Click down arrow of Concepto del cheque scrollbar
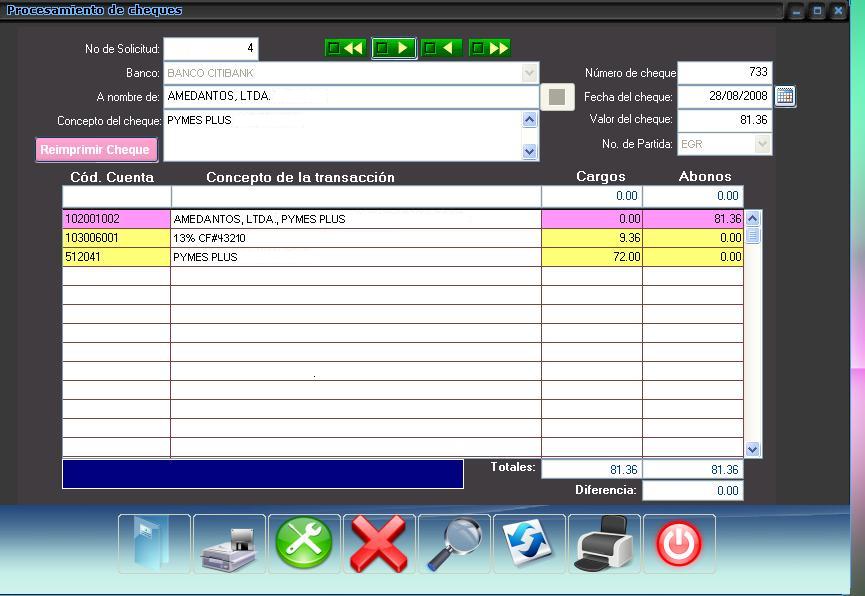The image size is (865, 596). (529, 151)
